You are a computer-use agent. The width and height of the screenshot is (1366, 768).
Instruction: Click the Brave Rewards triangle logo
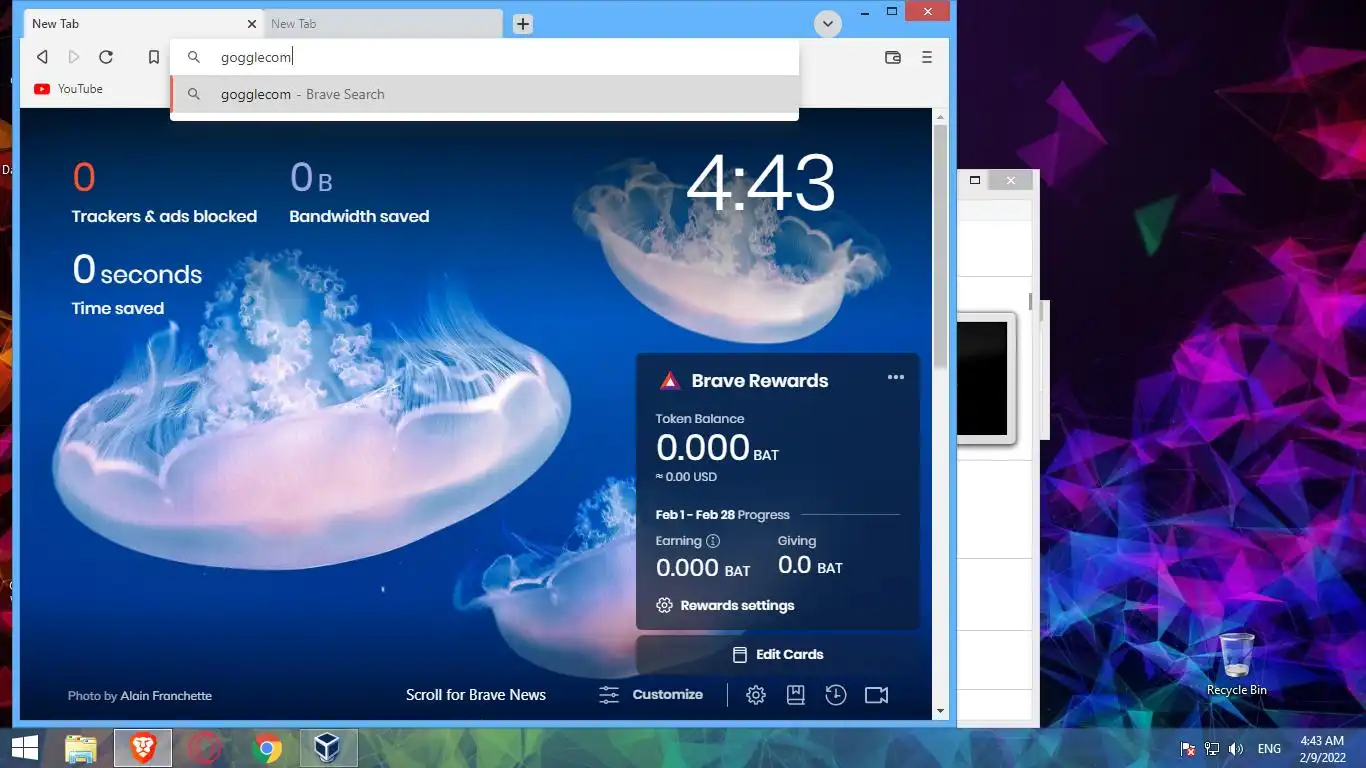(669, 380)
